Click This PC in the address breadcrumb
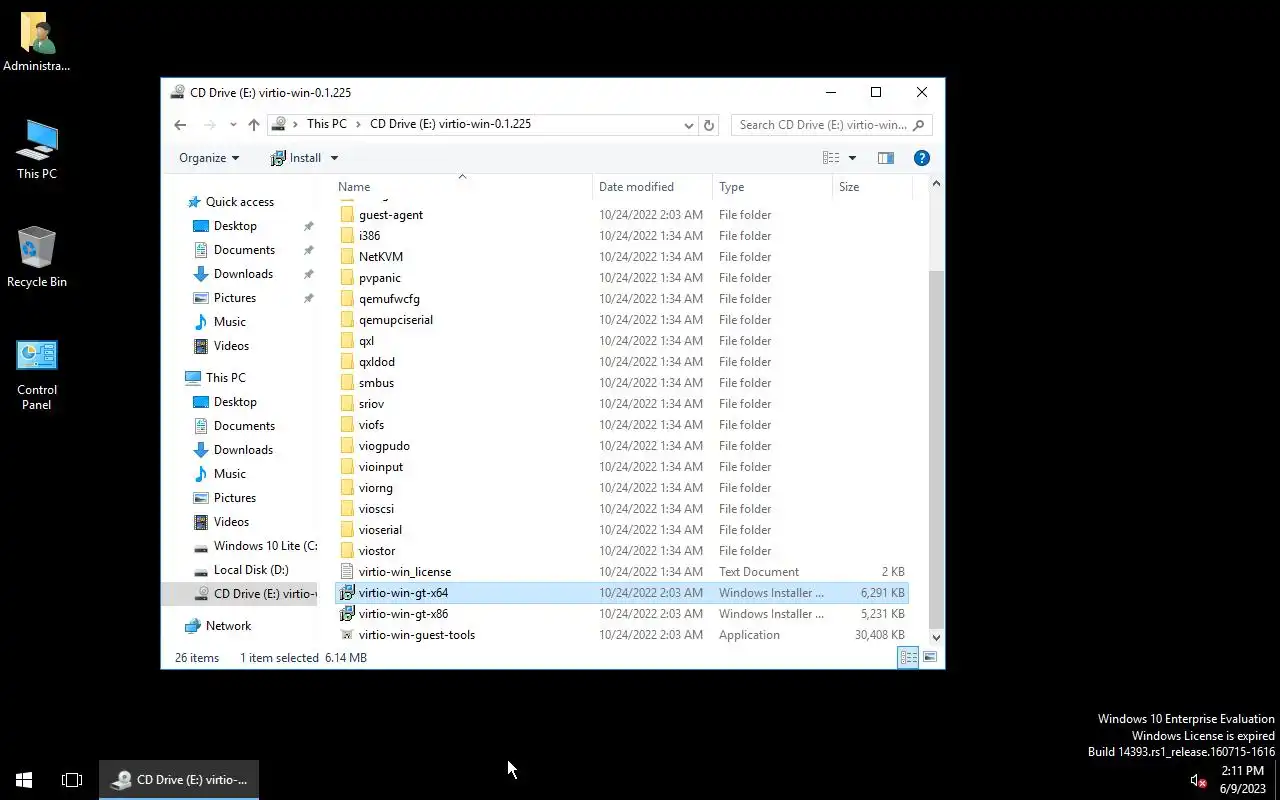 click(x=327, y=124)
